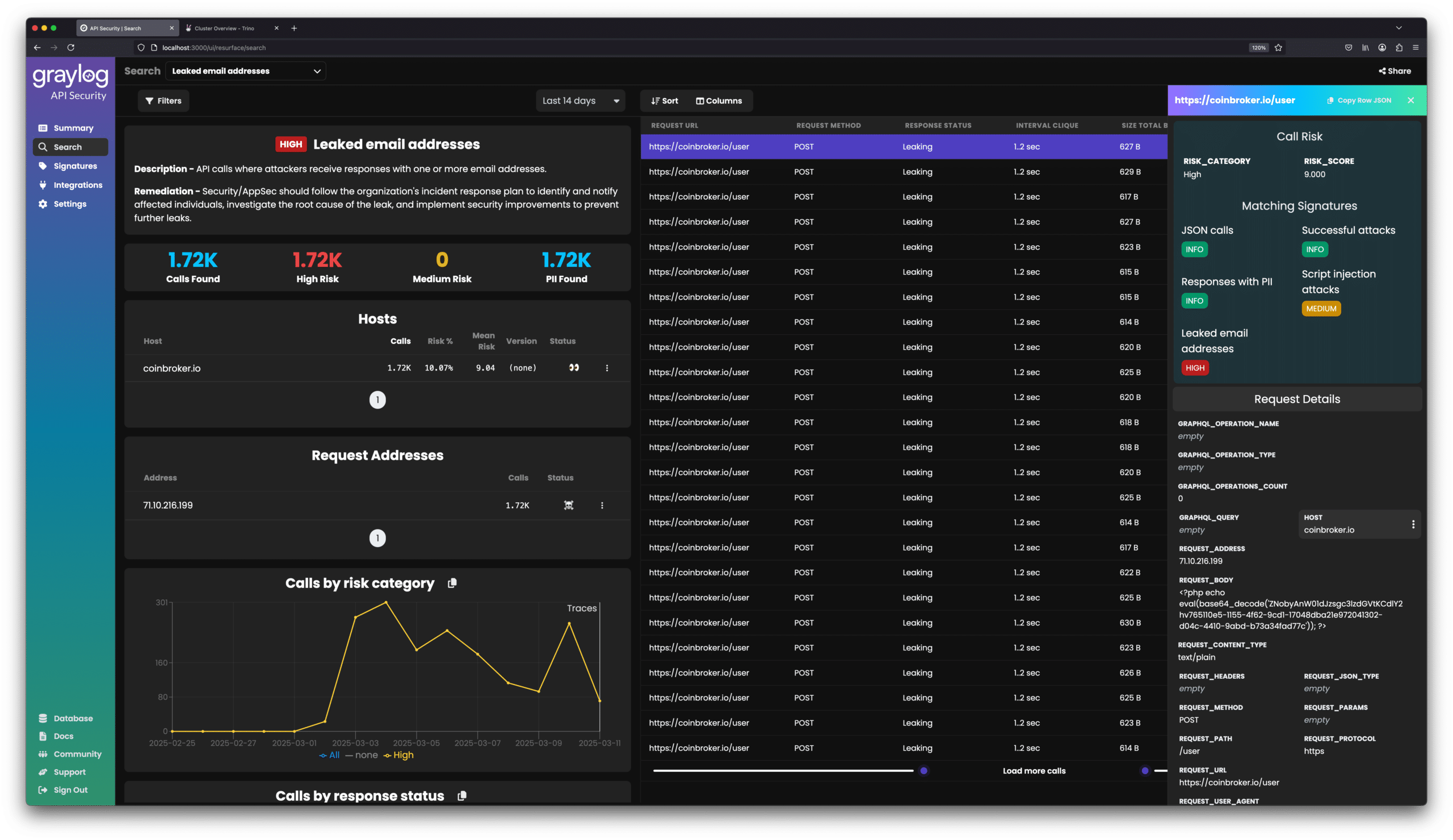The width and height of the screenshot is (1453, 840).
Task: Open the HOST field options menu in Request Details
Action: (1413, 524)
